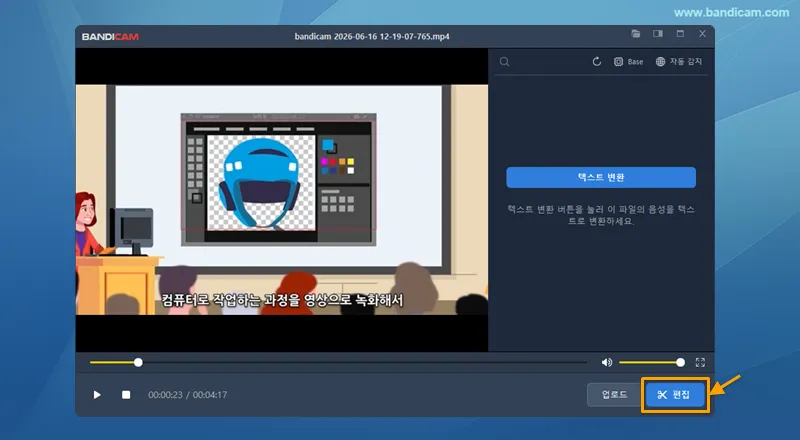Click the video preview frame
800x440 pixels.
click(282, 200)
